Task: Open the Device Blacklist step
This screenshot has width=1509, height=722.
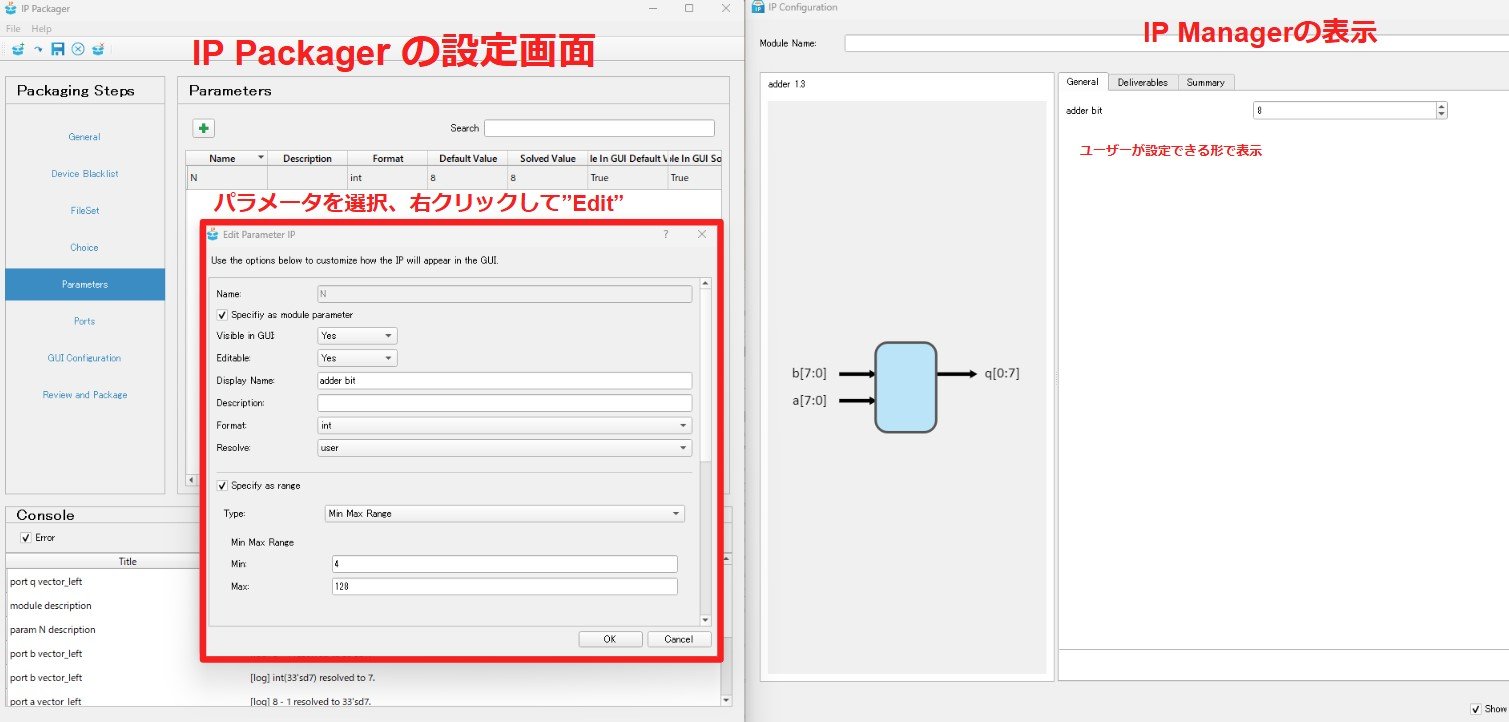Action: [x=85, y=174]
